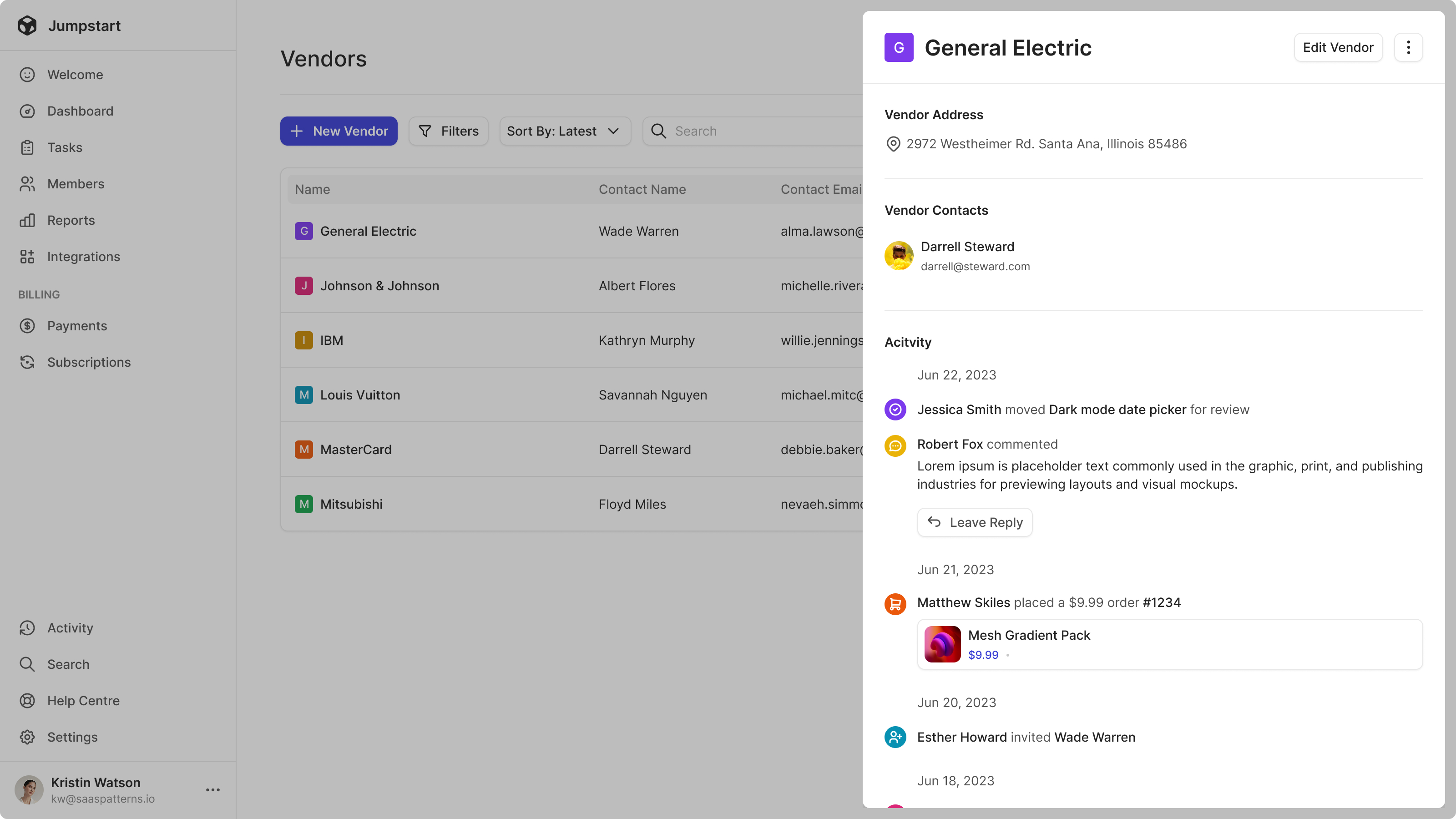Click Wade Warren in invite activity
The image size is (1456, 819).
(x=1094, y=737)
